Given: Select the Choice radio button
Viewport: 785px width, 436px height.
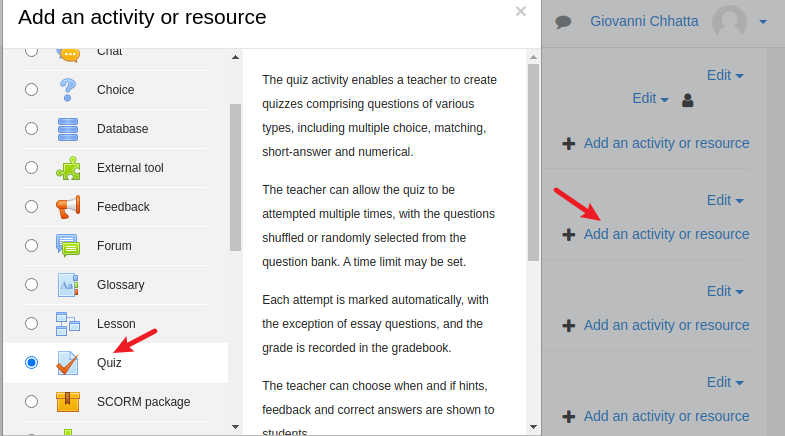Looking at the screenshot, I should click(x=32, y=90).
